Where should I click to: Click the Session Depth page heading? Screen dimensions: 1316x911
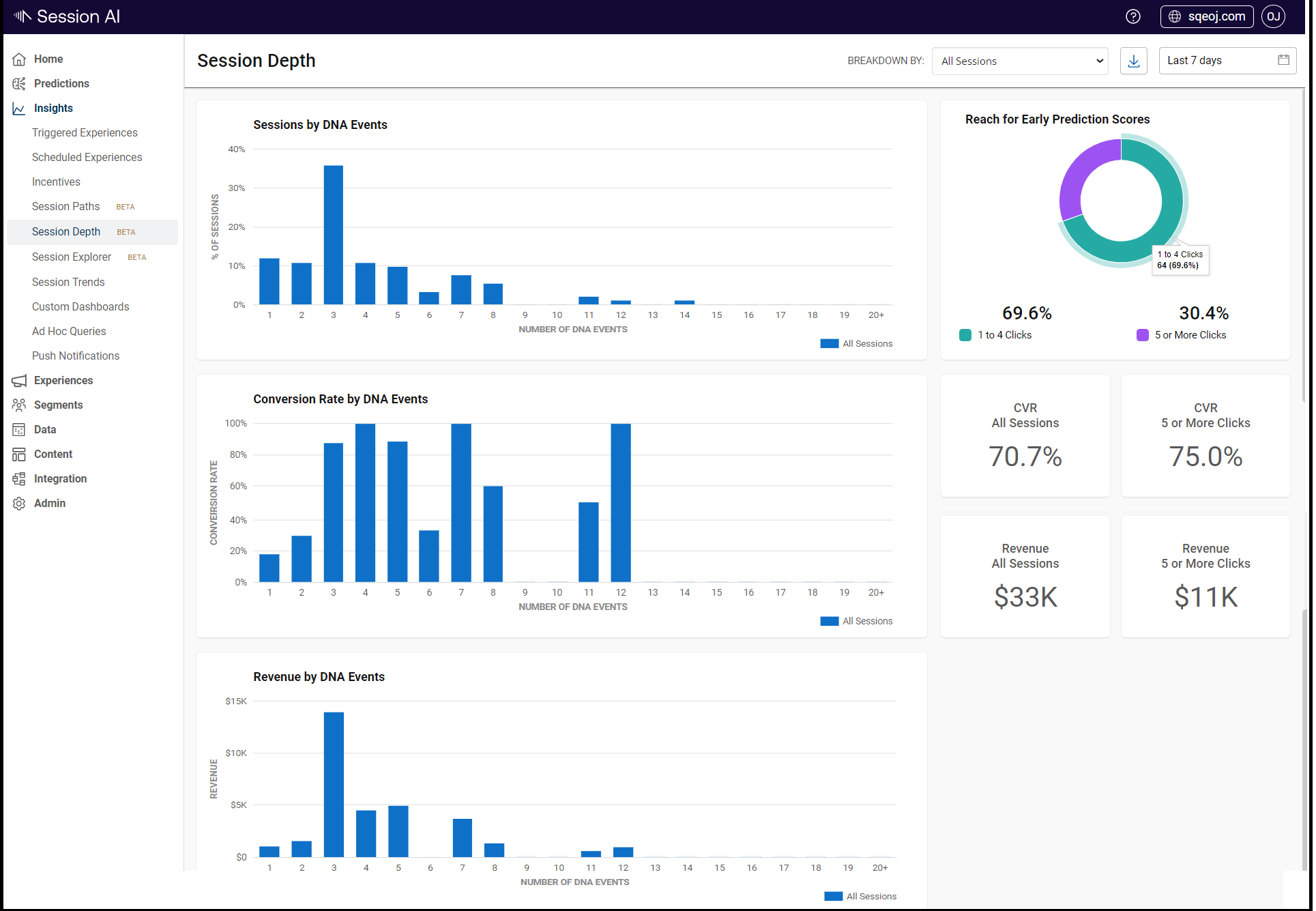point(257,61)
